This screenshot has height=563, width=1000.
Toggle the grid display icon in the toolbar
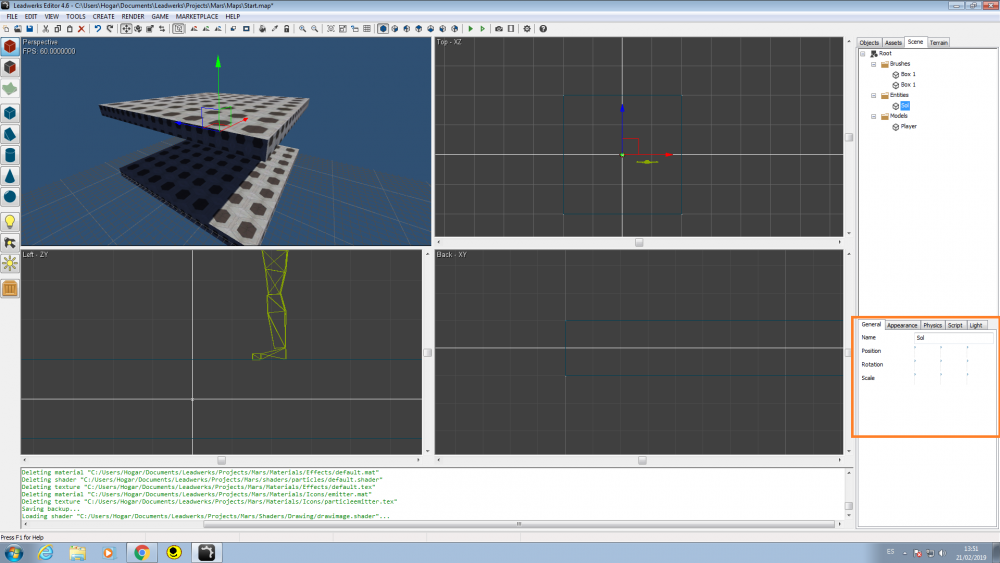367,29
